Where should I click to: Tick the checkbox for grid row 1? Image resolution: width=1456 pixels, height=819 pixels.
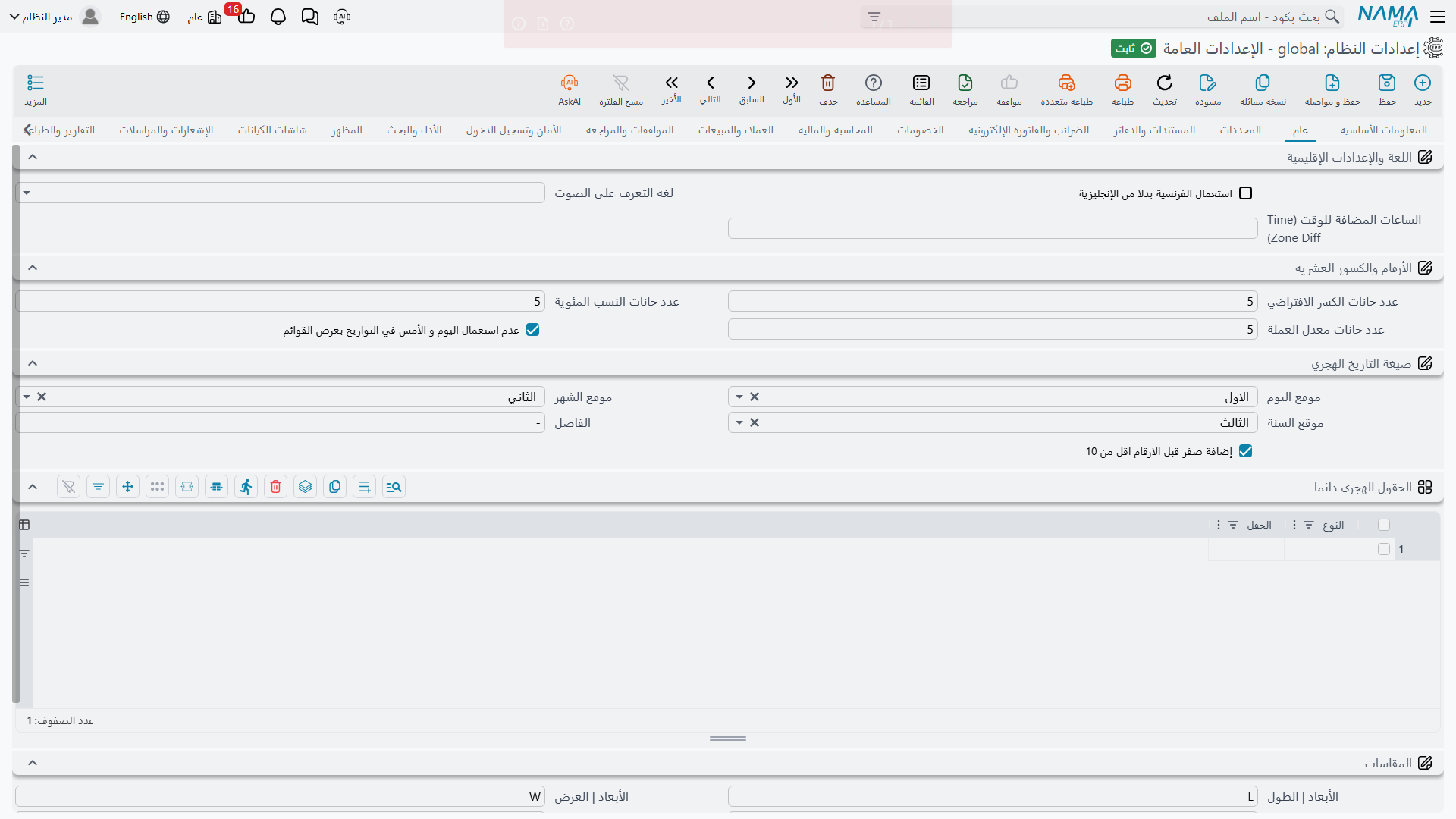1384,549
